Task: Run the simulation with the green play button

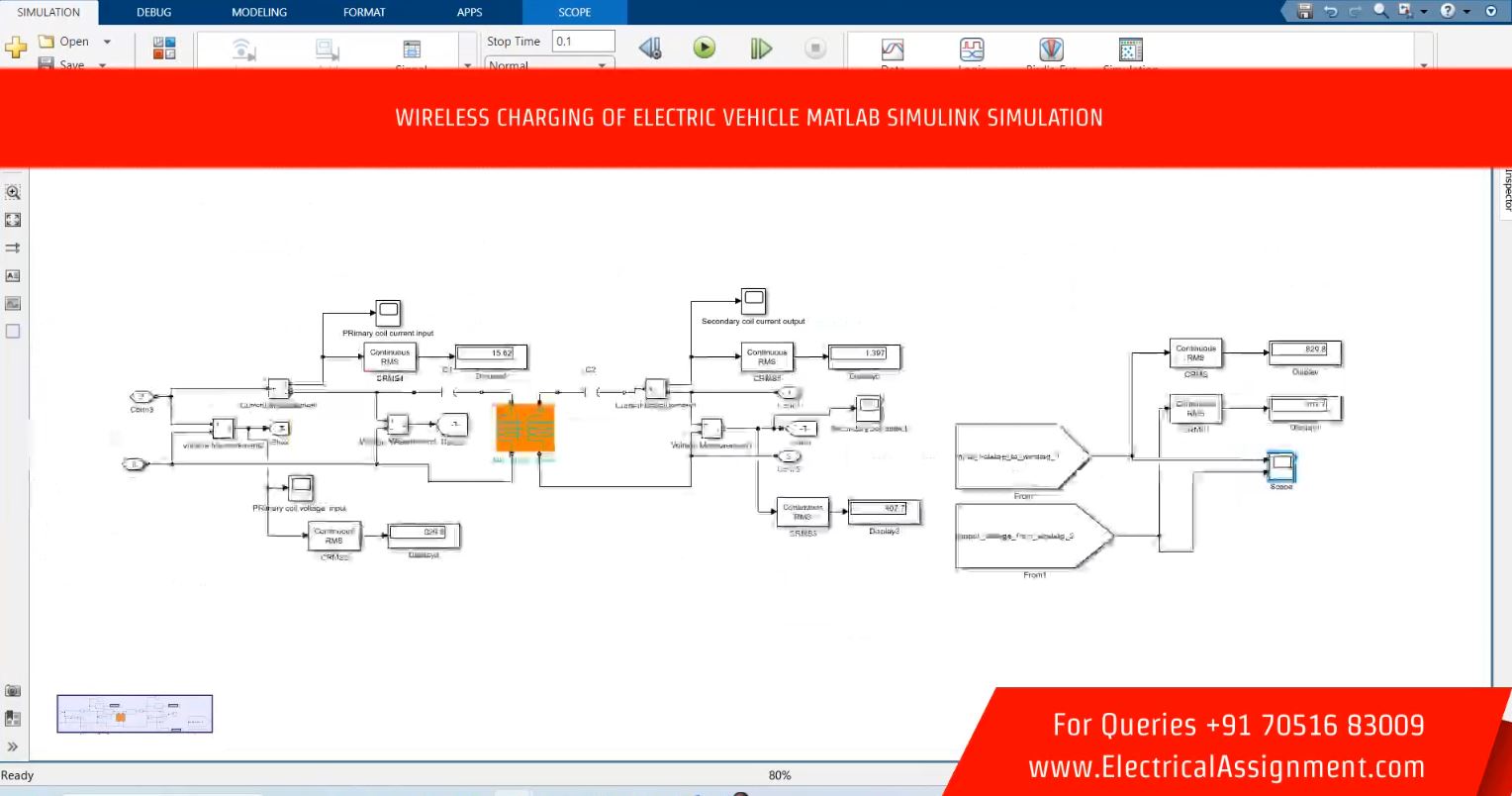Action: (x=704, y=49)
